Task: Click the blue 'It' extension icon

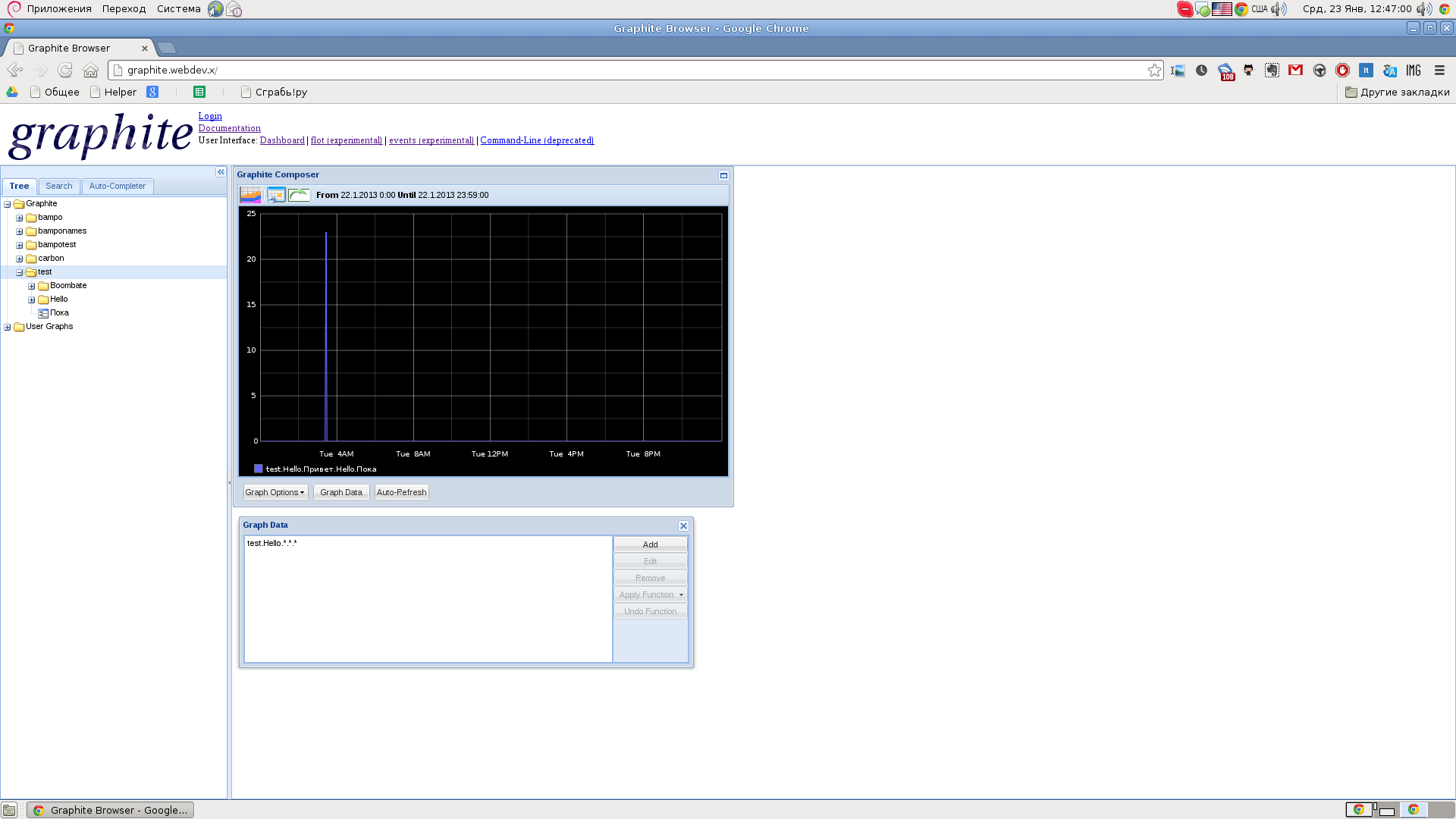Action: pyautogui.click(x=1366, y=70)
